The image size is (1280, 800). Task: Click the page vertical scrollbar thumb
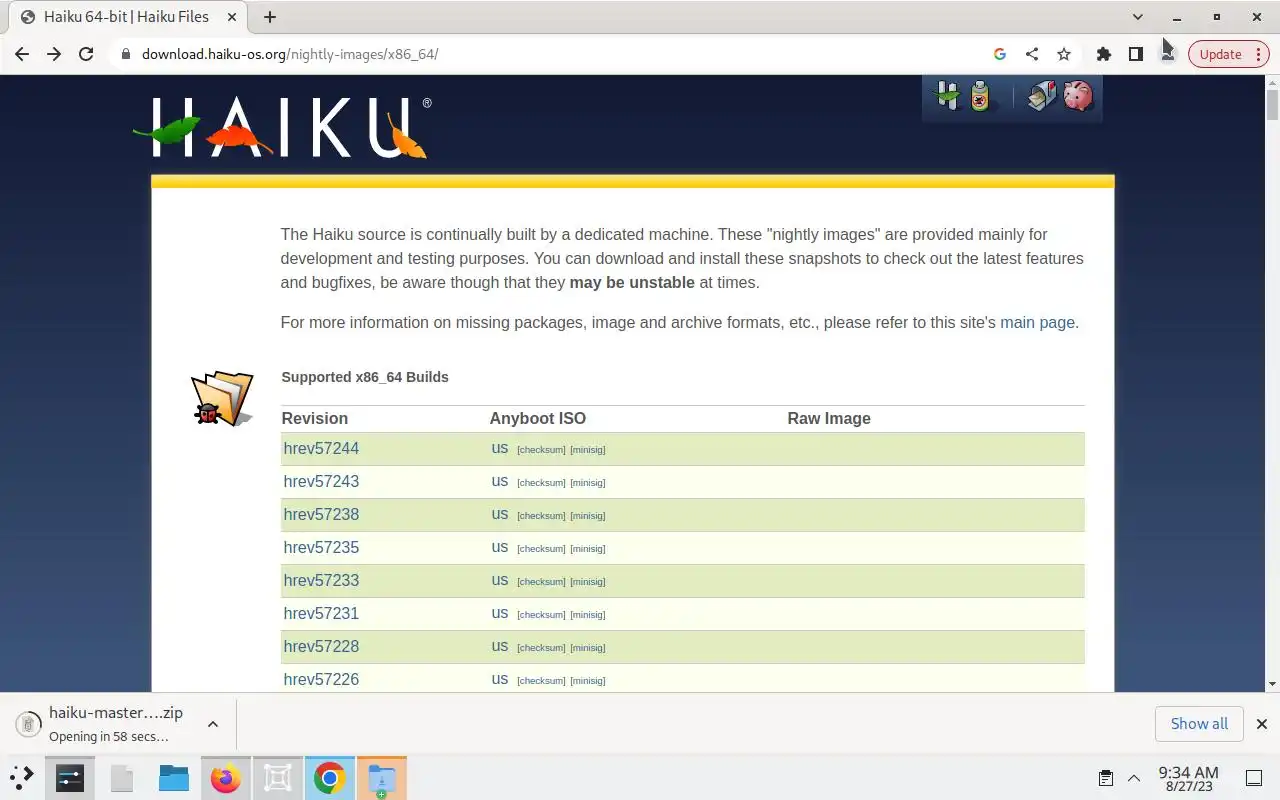[1272, 104]
